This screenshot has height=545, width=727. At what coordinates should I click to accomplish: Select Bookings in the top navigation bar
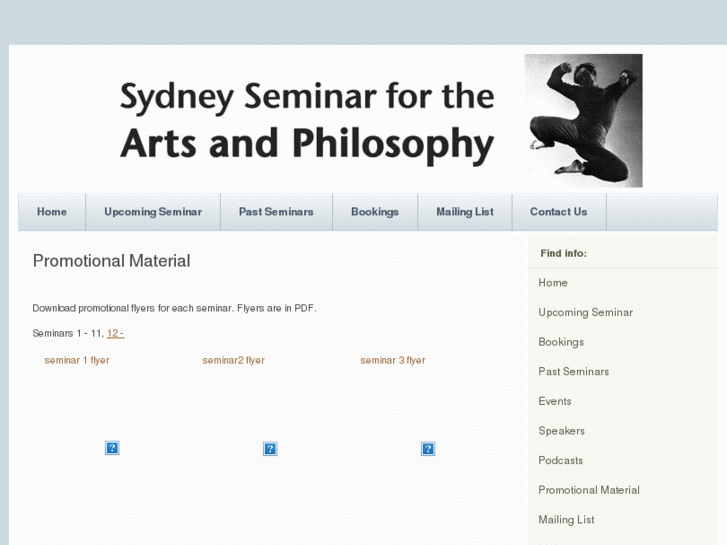375,212
